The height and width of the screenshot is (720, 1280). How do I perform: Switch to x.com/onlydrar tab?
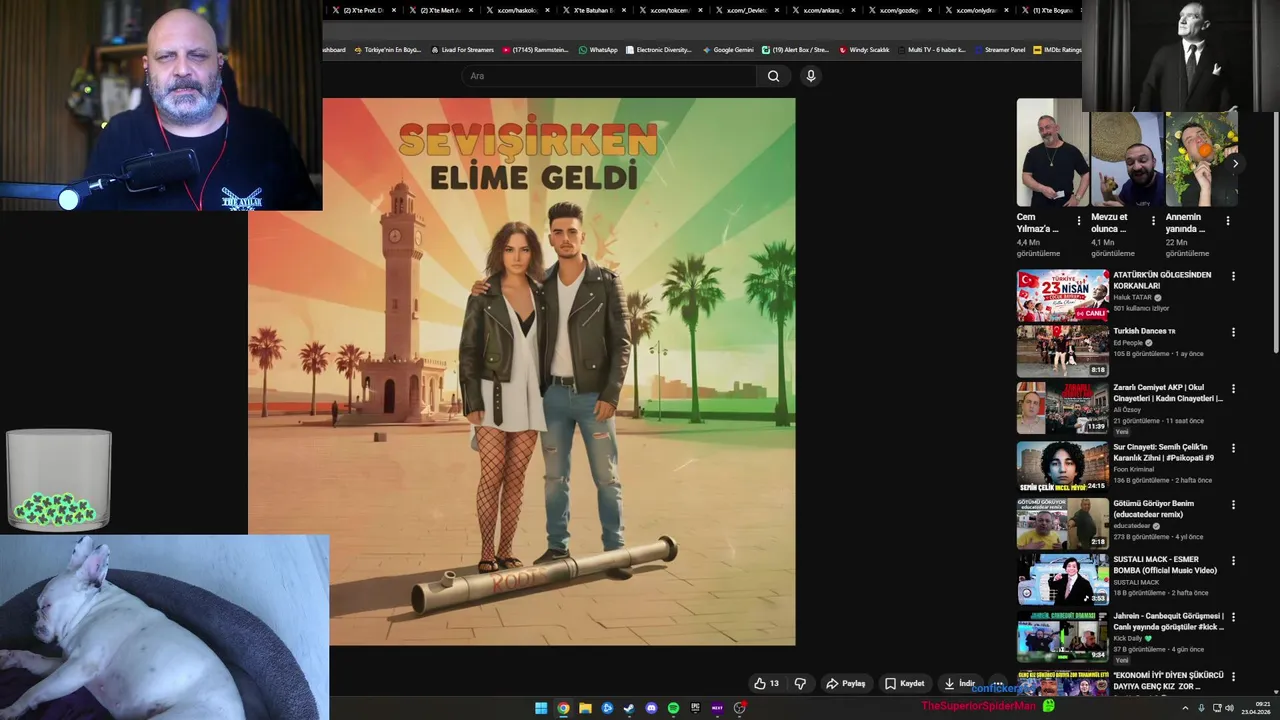coord(978,10)
